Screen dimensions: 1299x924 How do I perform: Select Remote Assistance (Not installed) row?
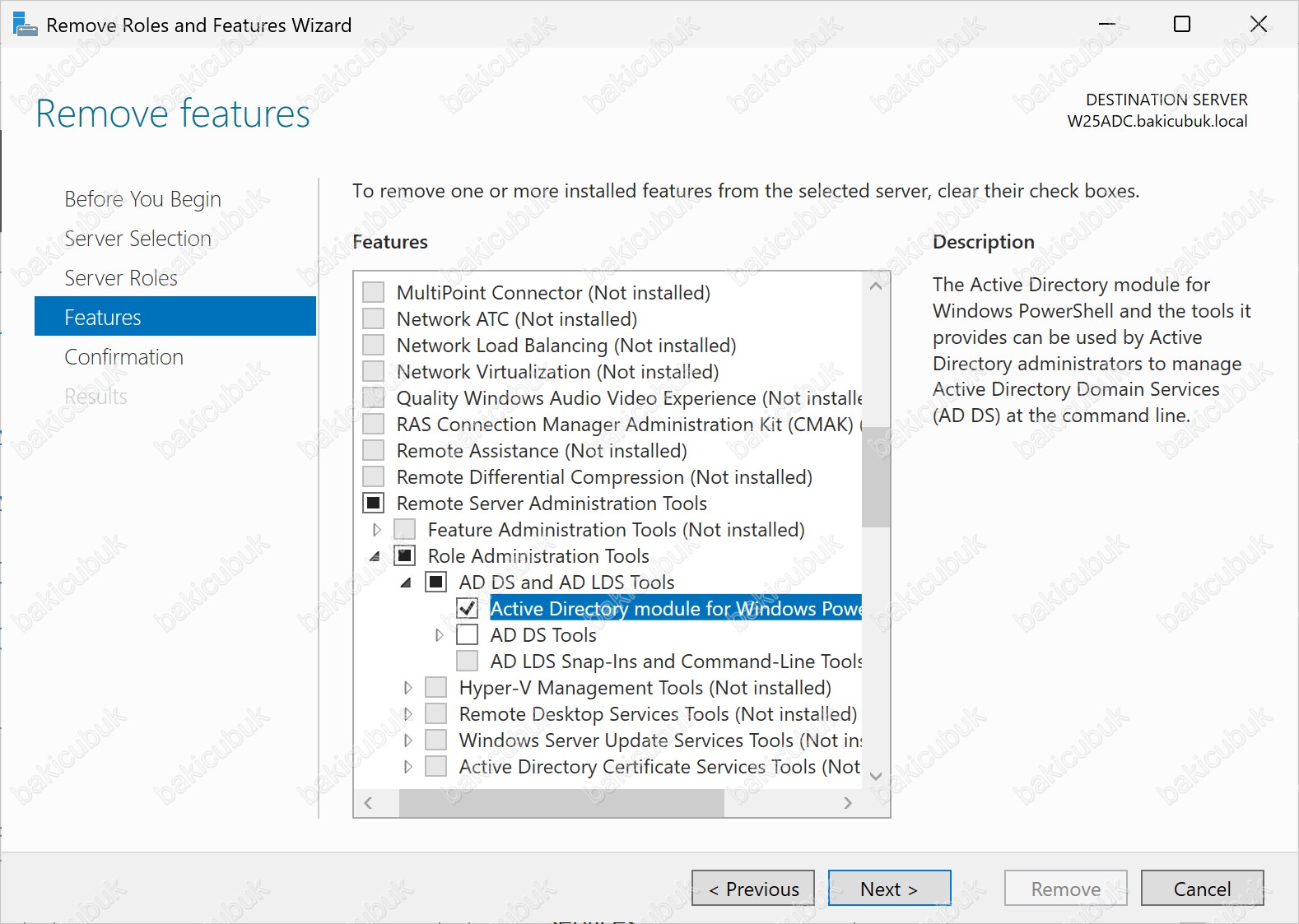tap(542, 451)
